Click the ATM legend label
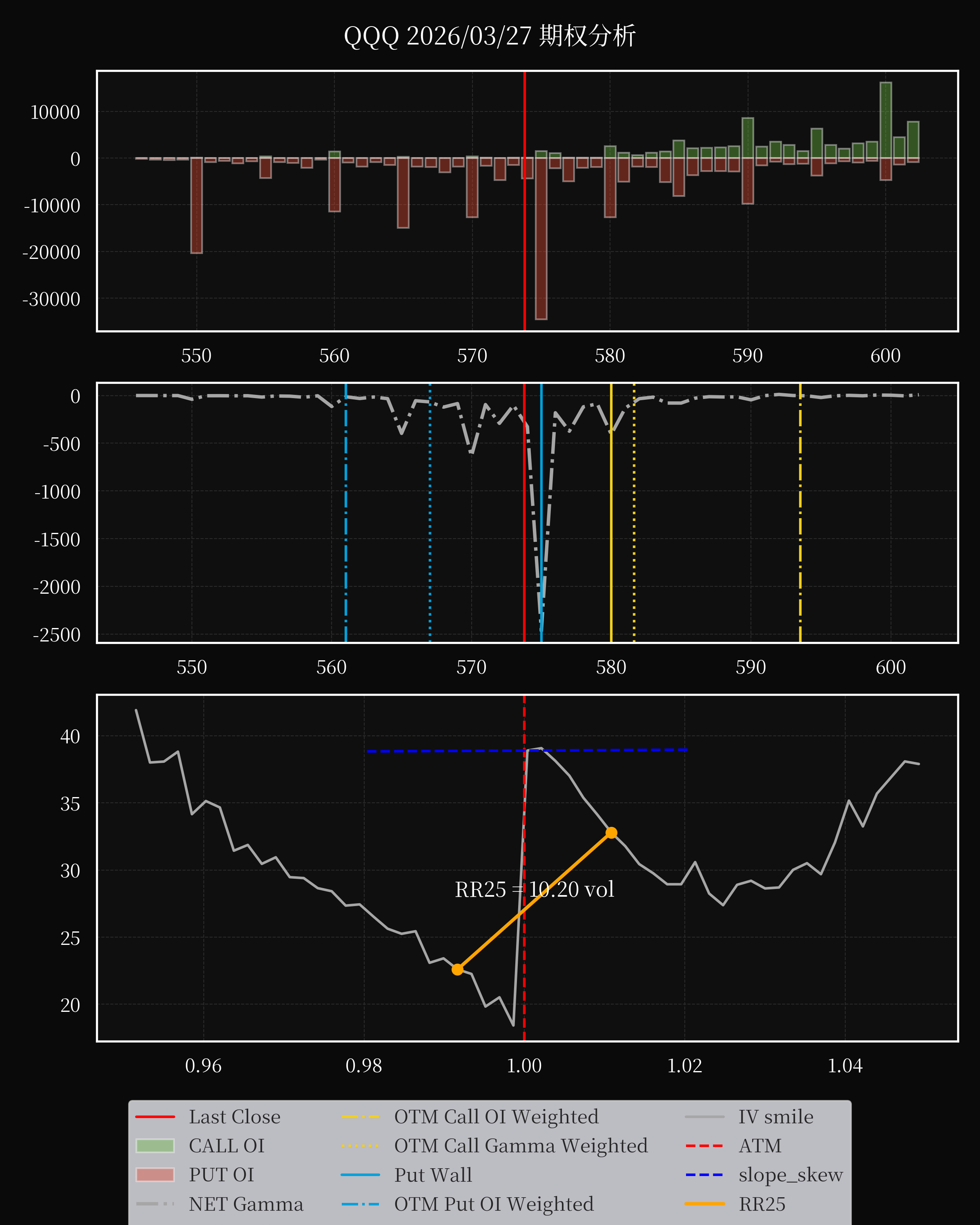Image resolution: width=980 pixels, height=1225 pixels. (x=759, y=1145)
